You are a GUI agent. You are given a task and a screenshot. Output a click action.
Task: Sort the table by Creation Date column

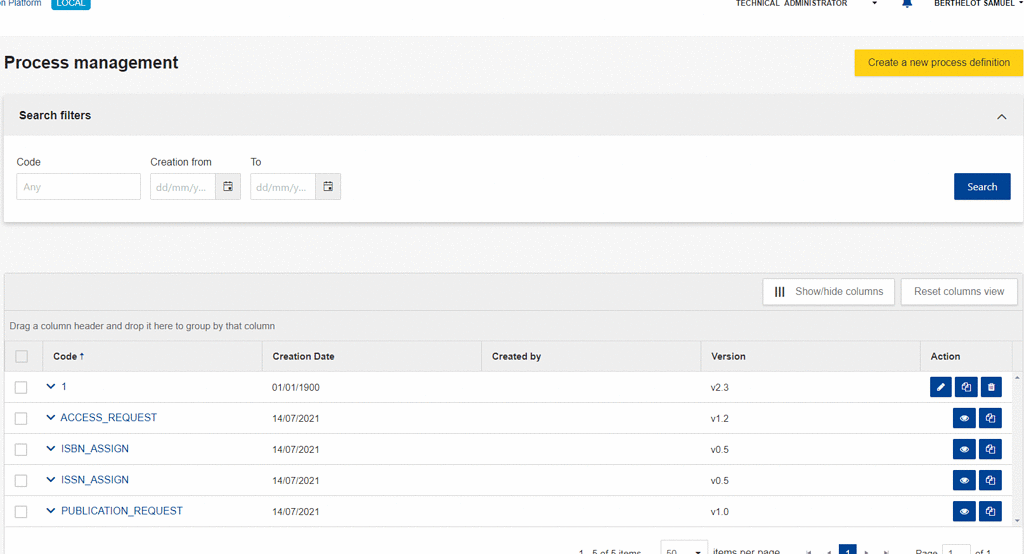[303, 357]
